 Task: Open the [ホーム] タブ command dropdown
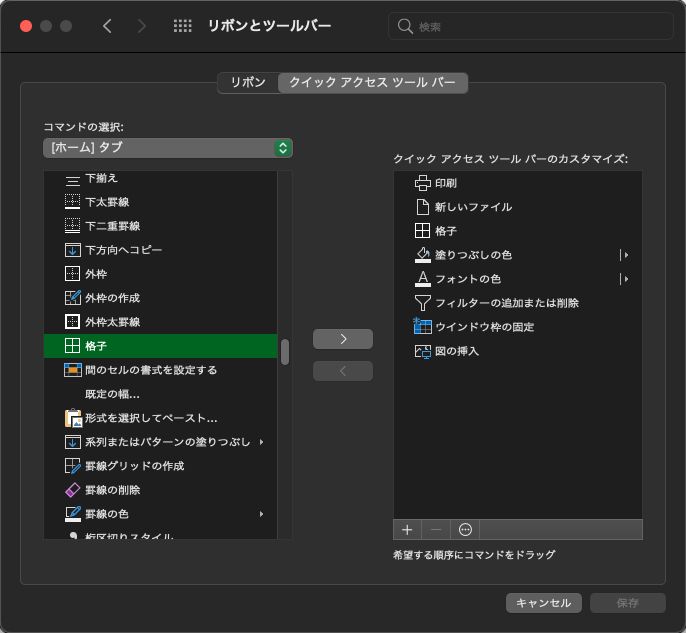pyautogui.click(x=167, y=148)
